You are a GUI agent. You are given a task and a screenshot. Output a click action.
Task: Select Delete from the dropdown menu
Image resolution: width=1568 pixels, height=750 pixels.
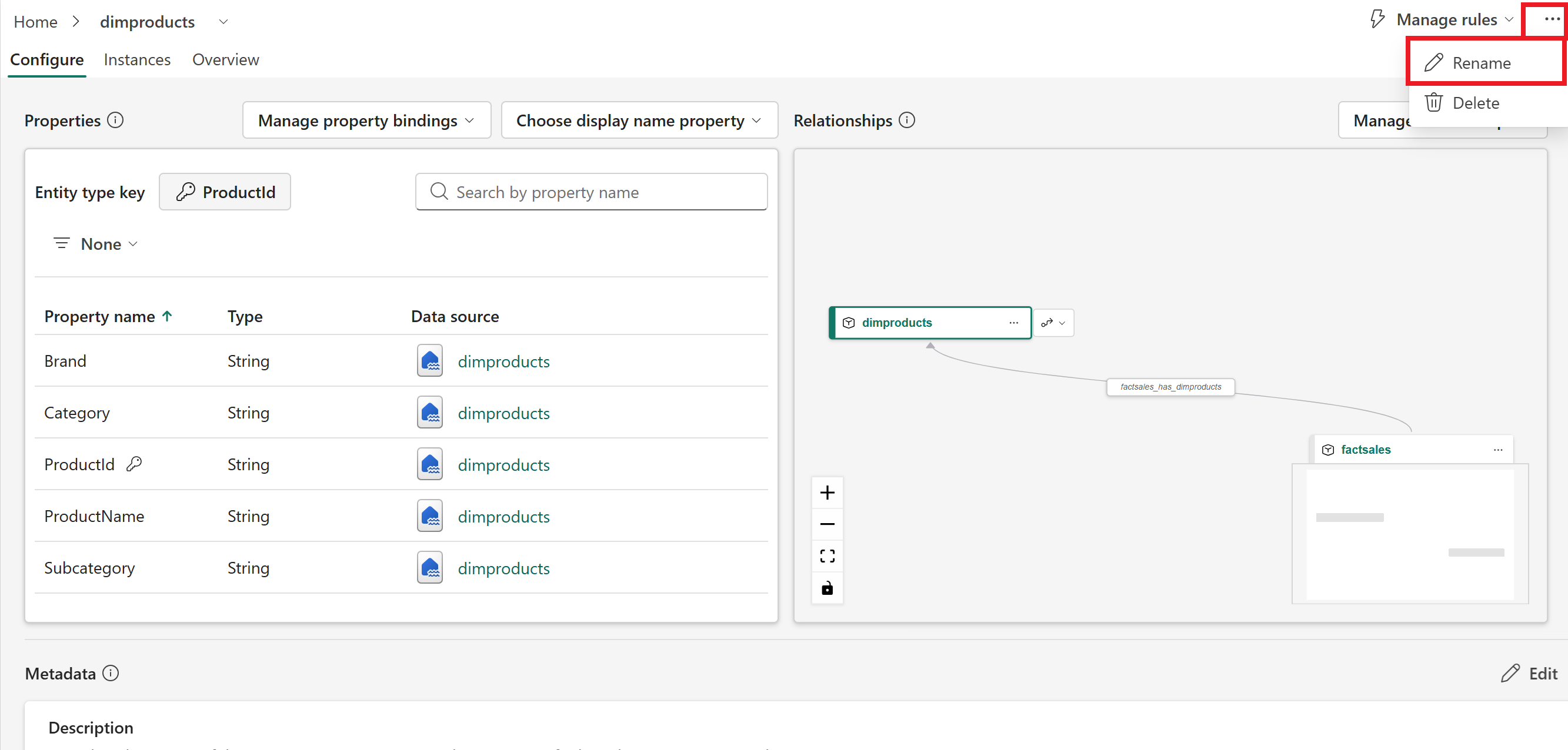(1485, 102)
